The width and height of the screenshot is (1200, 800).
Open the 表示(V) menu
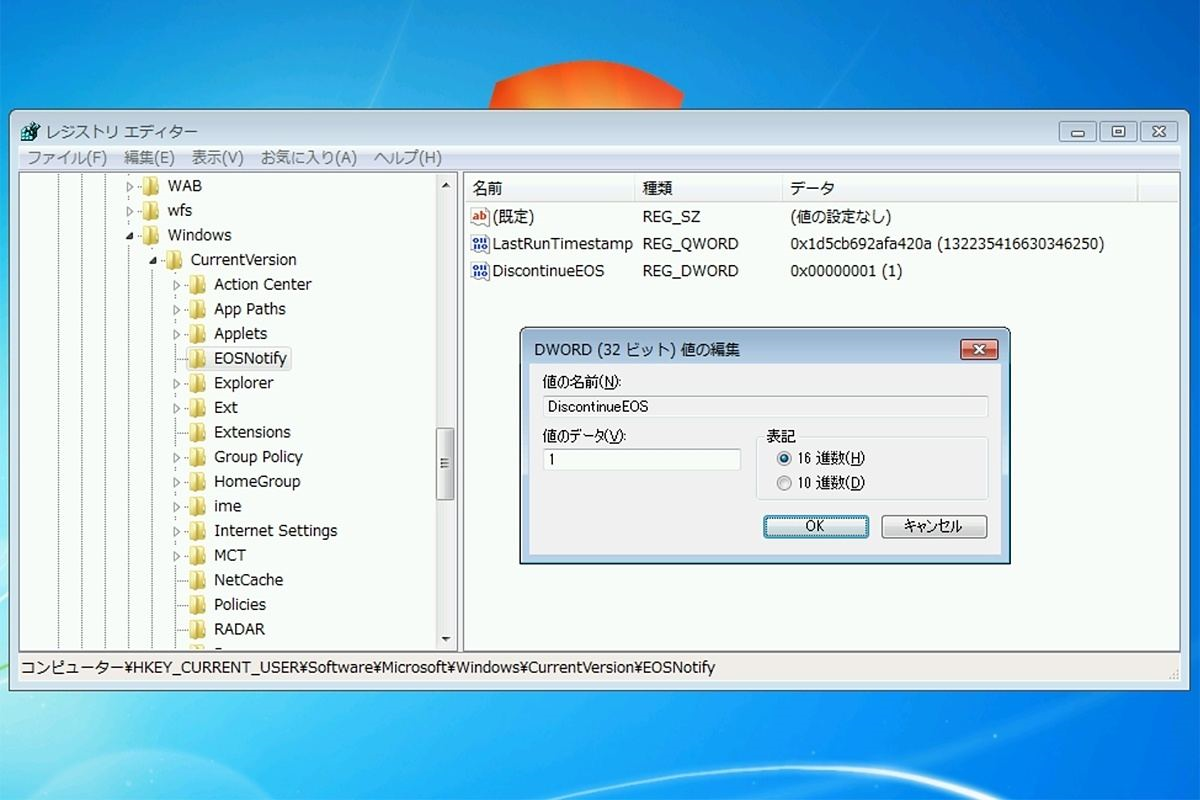217,158
